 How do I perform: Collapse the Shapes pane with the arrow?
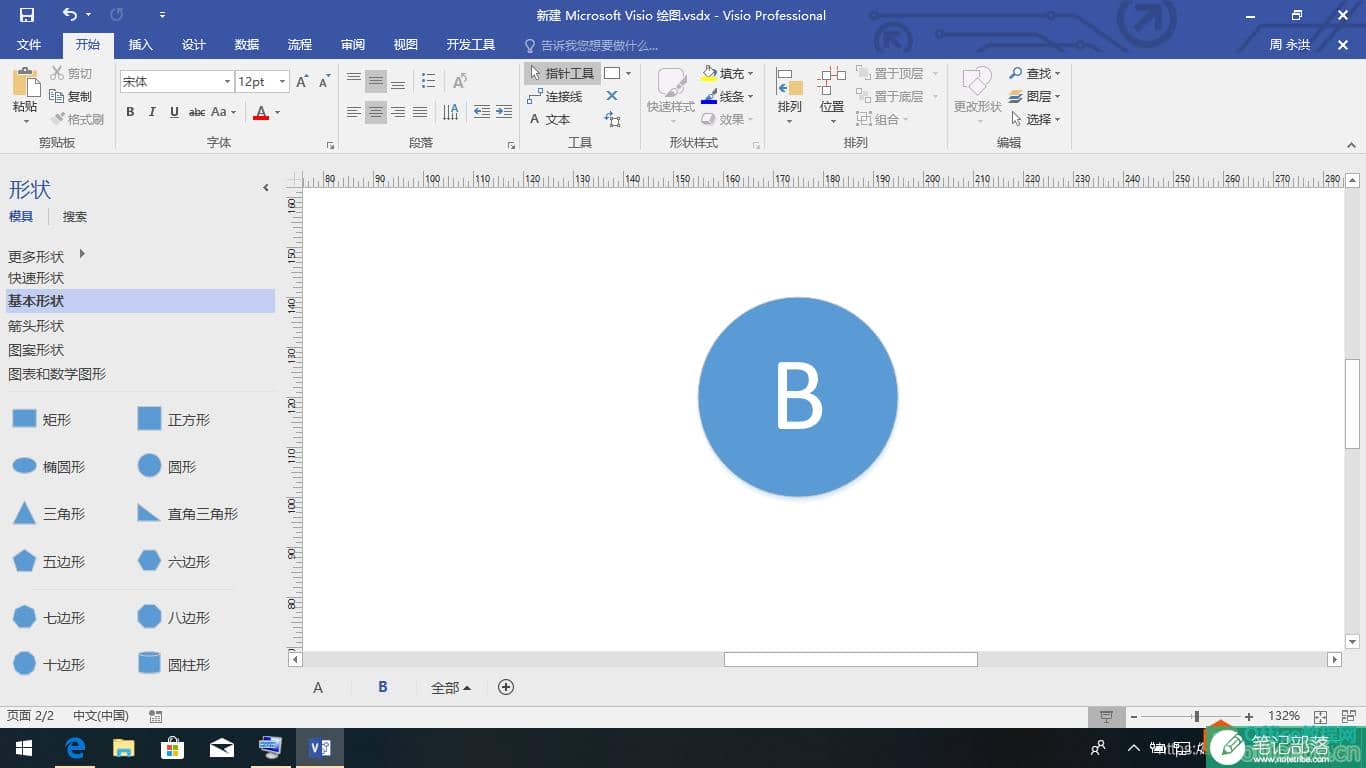[x=266, y=187]
